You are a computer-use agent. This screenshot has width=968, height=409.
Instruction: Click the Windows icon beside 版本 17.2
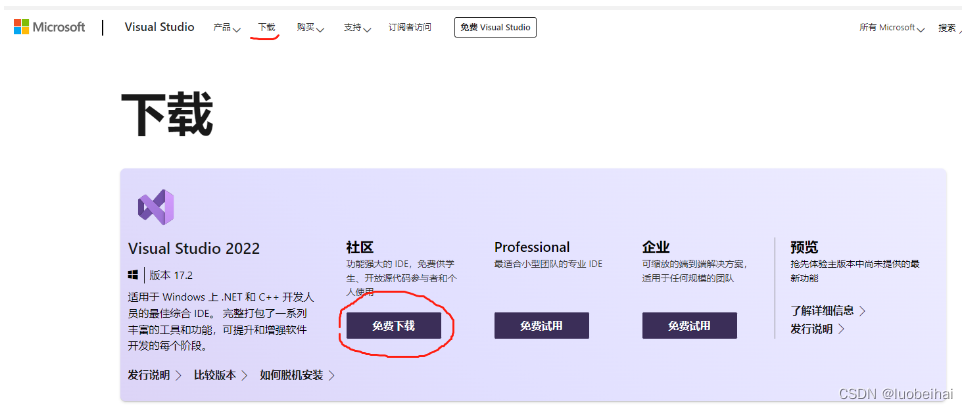(133, 275)
